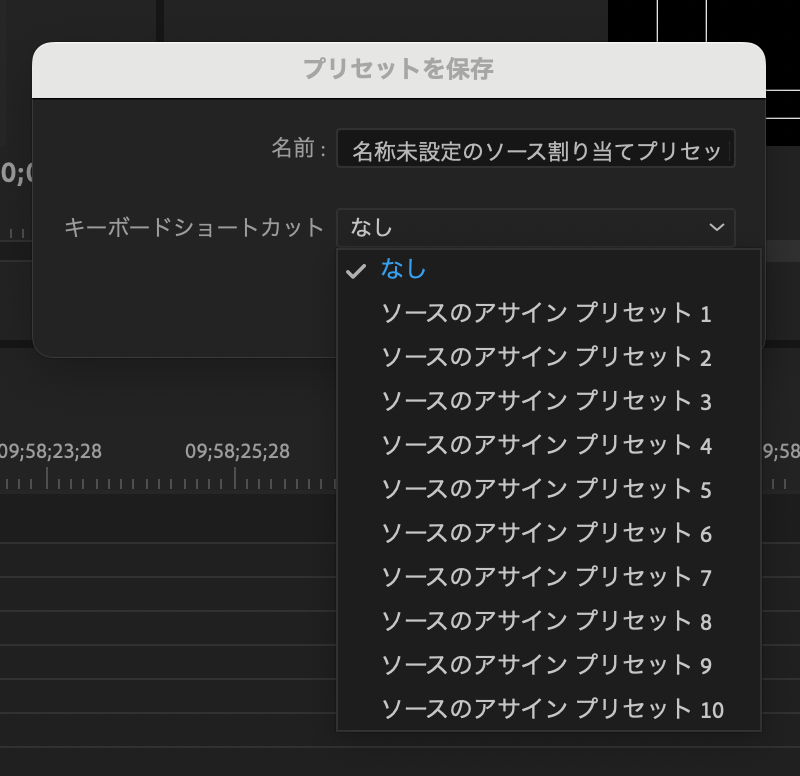Image resolution: width=800 pixels, height=776 pixels.
Task: Collapse the キーボードショートカット dropdown via its chevron
Action: pos(716,228)
